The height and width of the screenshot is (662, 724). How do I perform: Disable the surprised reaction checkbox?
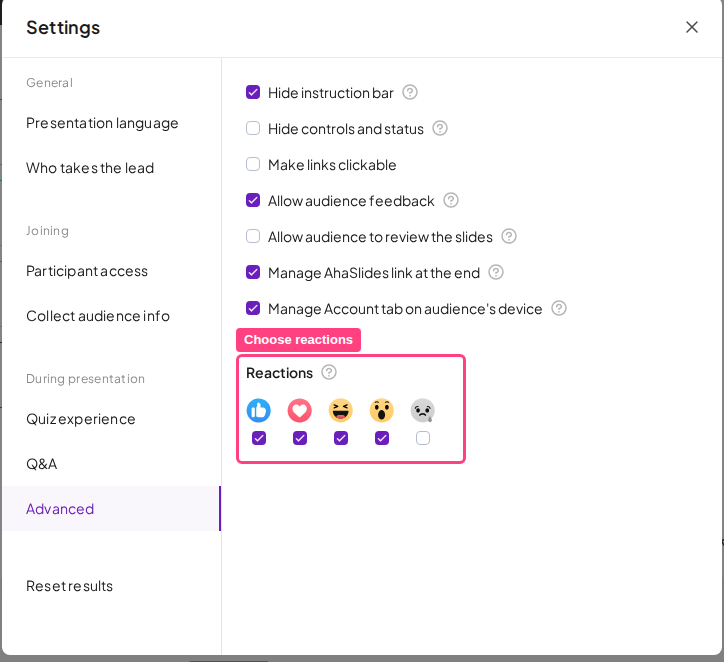point(382,438)
